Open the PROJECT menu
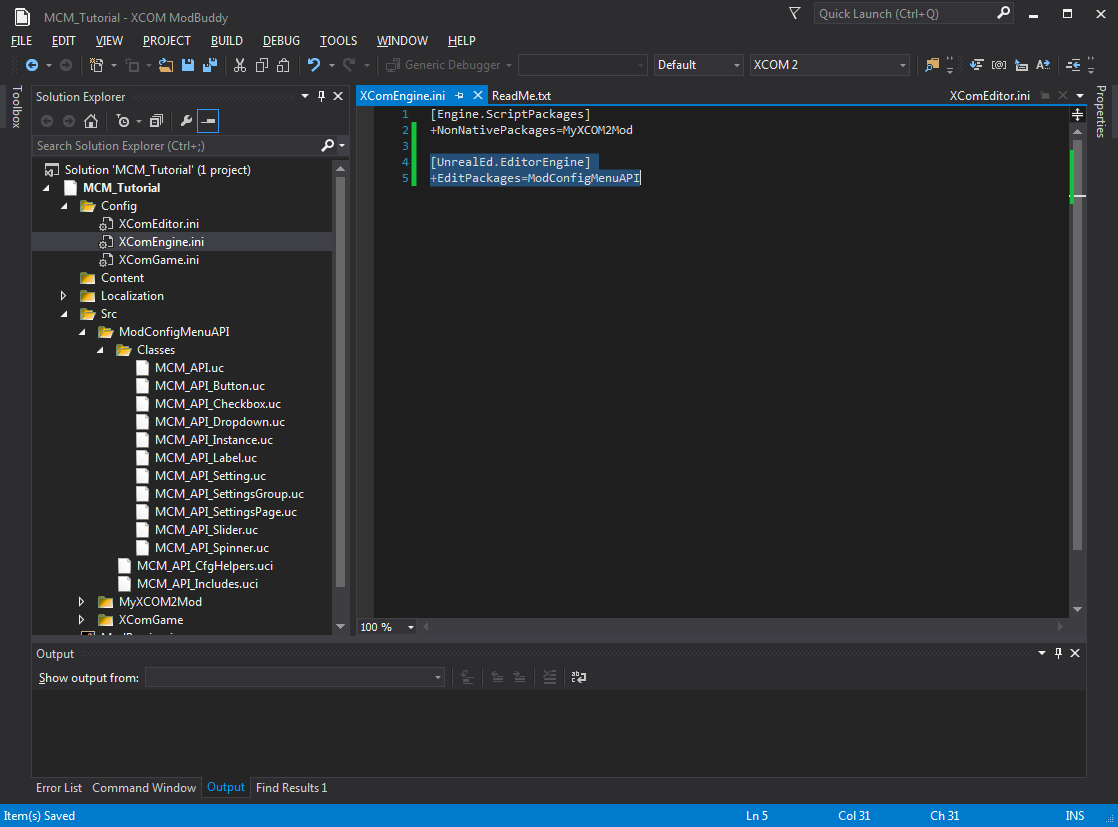This screenshot has width=1118, height=827. [166, 41]
